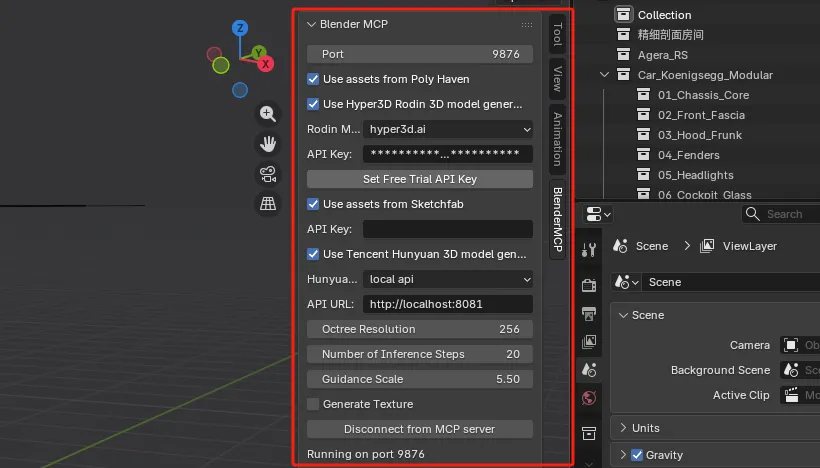Click the zoom magnifier viewport icon

[x=268, y=113]
